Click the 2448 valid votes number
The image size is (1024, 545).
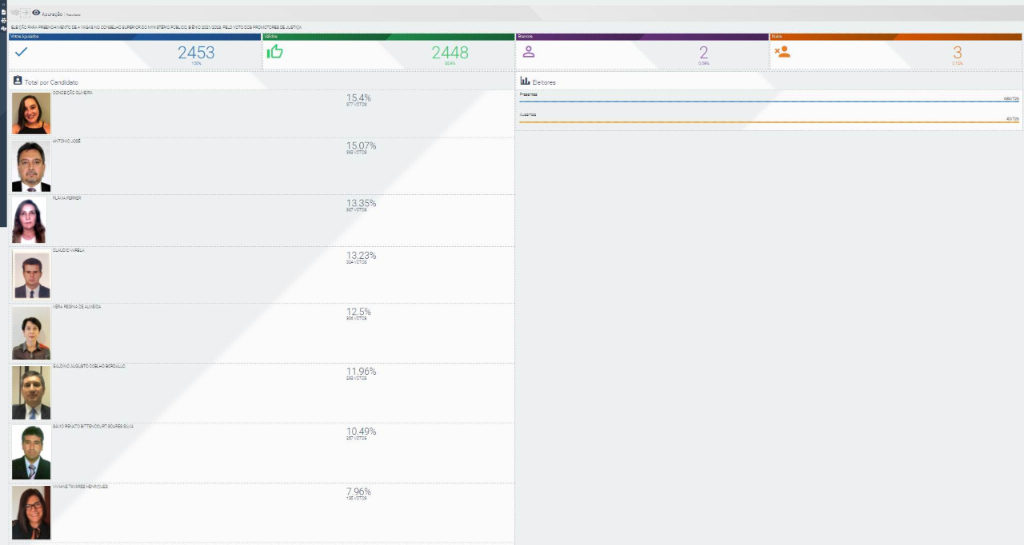[x=449, y=53]
